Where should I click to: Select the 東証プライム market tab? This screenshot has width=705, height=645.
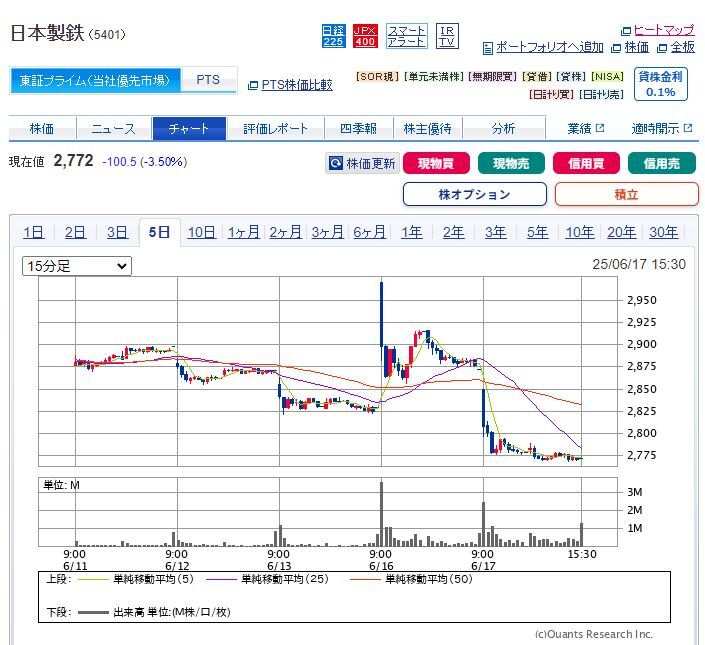pyautogui.click(x=95, y=80)
